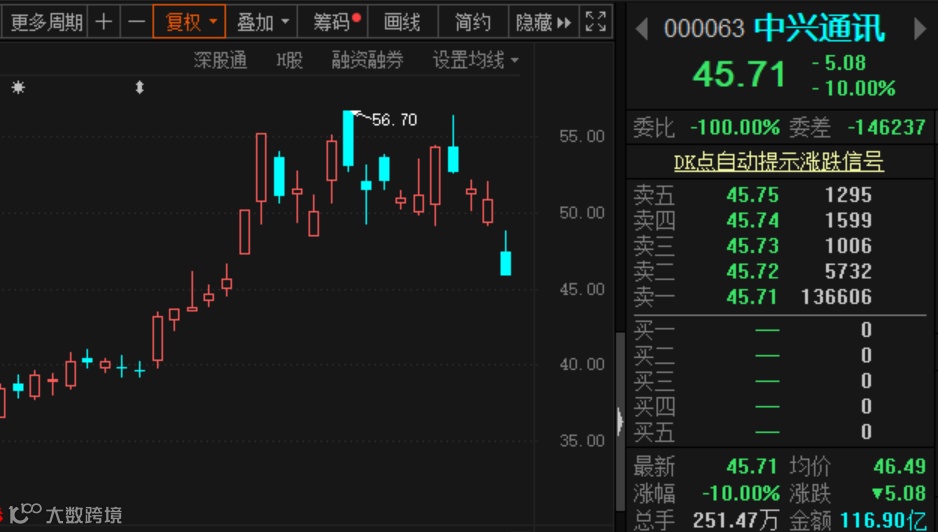This screenshot has width=938, height=532.
Task: Switch to 简约 simple mode
Action: [x=473, y=22]
